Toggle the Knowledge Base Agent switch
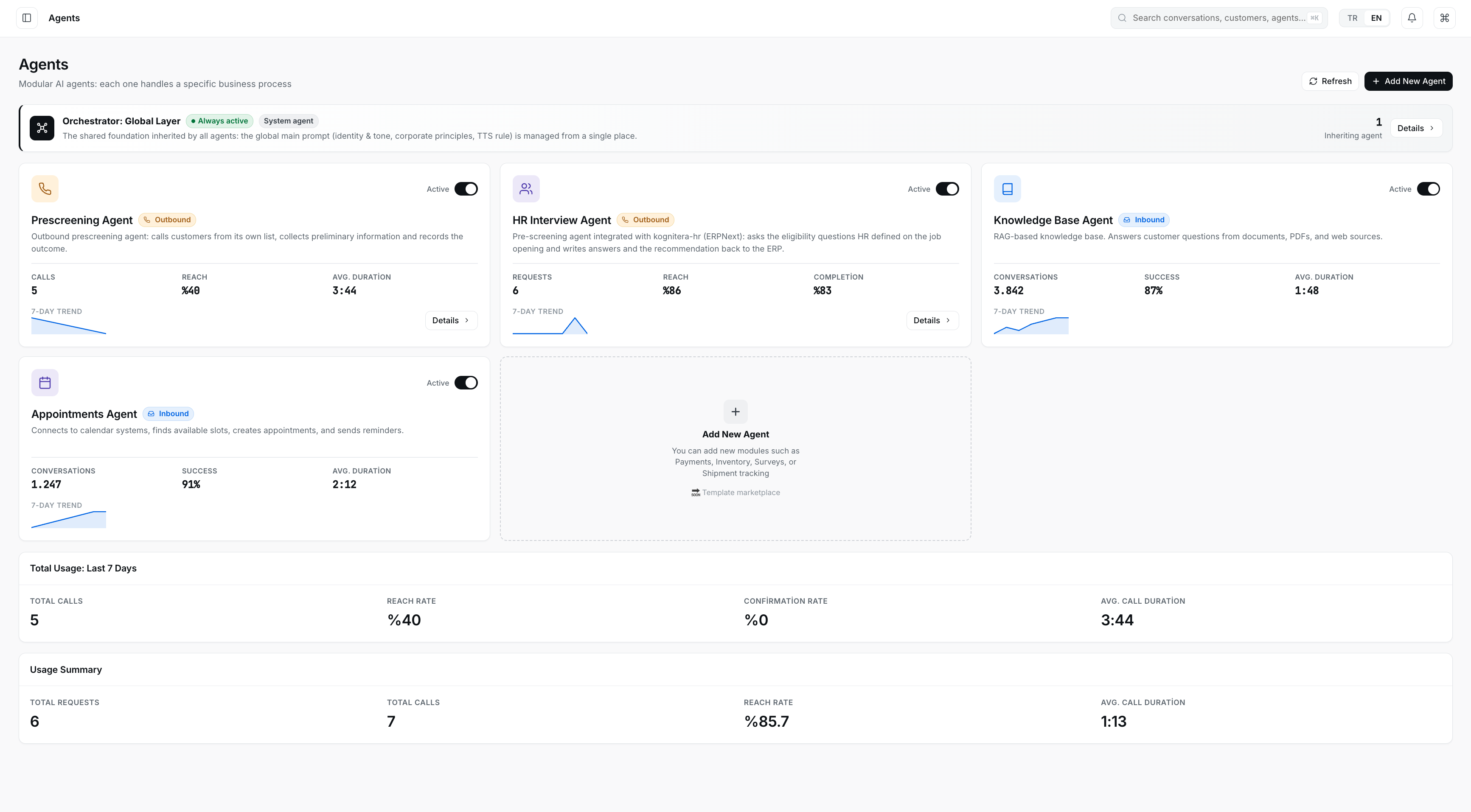The image size is (1471, 812). point(1428,189)
